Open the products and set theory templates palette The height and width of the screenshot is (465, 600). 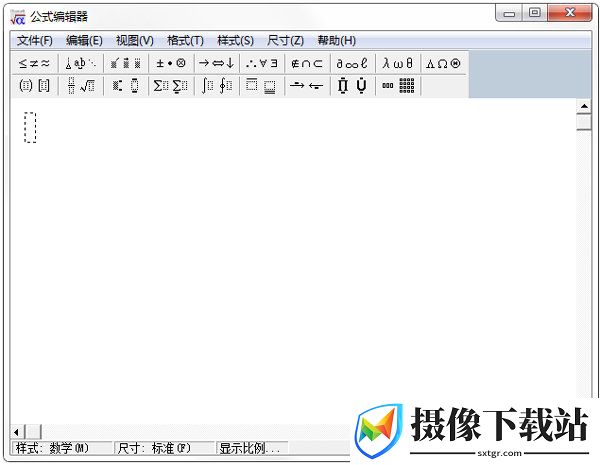353,86
